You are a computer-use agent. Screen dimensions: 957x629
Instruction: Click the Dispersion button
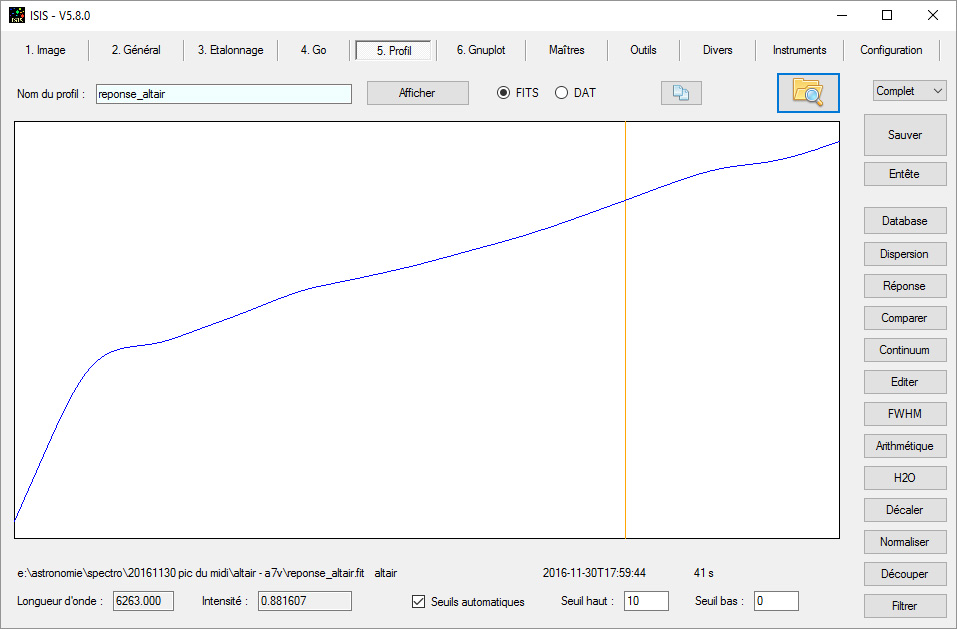[x=905, y=254]
